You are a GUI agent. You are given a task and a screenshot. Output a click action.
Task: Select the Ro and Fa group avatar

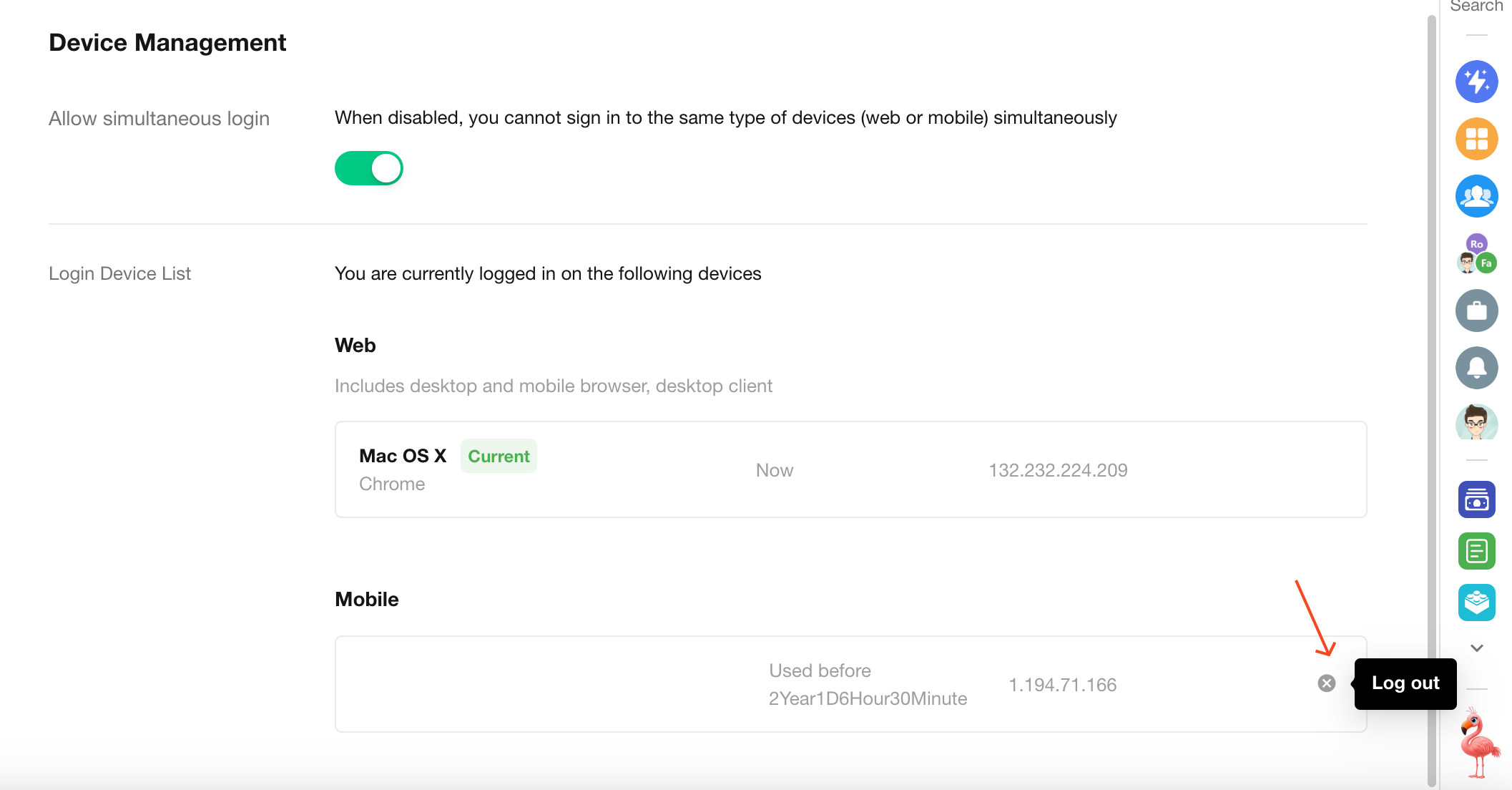pos(1476,253)
